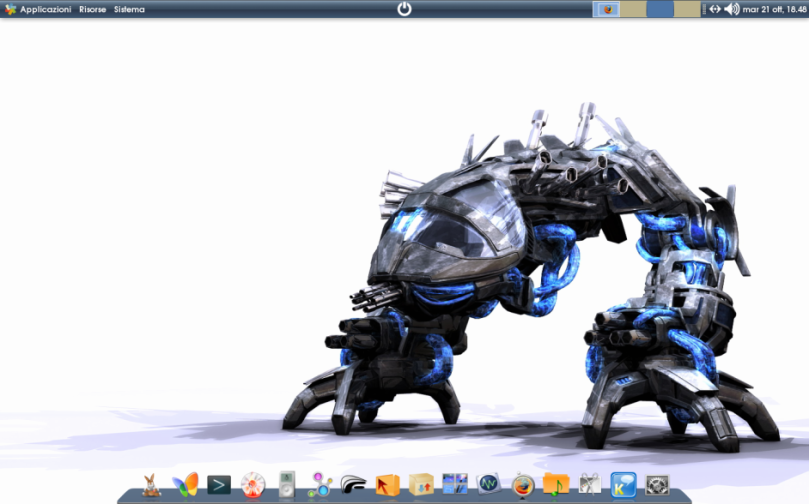Open the orange music folder in dock
809x504 pixels.
coord(556,485)
